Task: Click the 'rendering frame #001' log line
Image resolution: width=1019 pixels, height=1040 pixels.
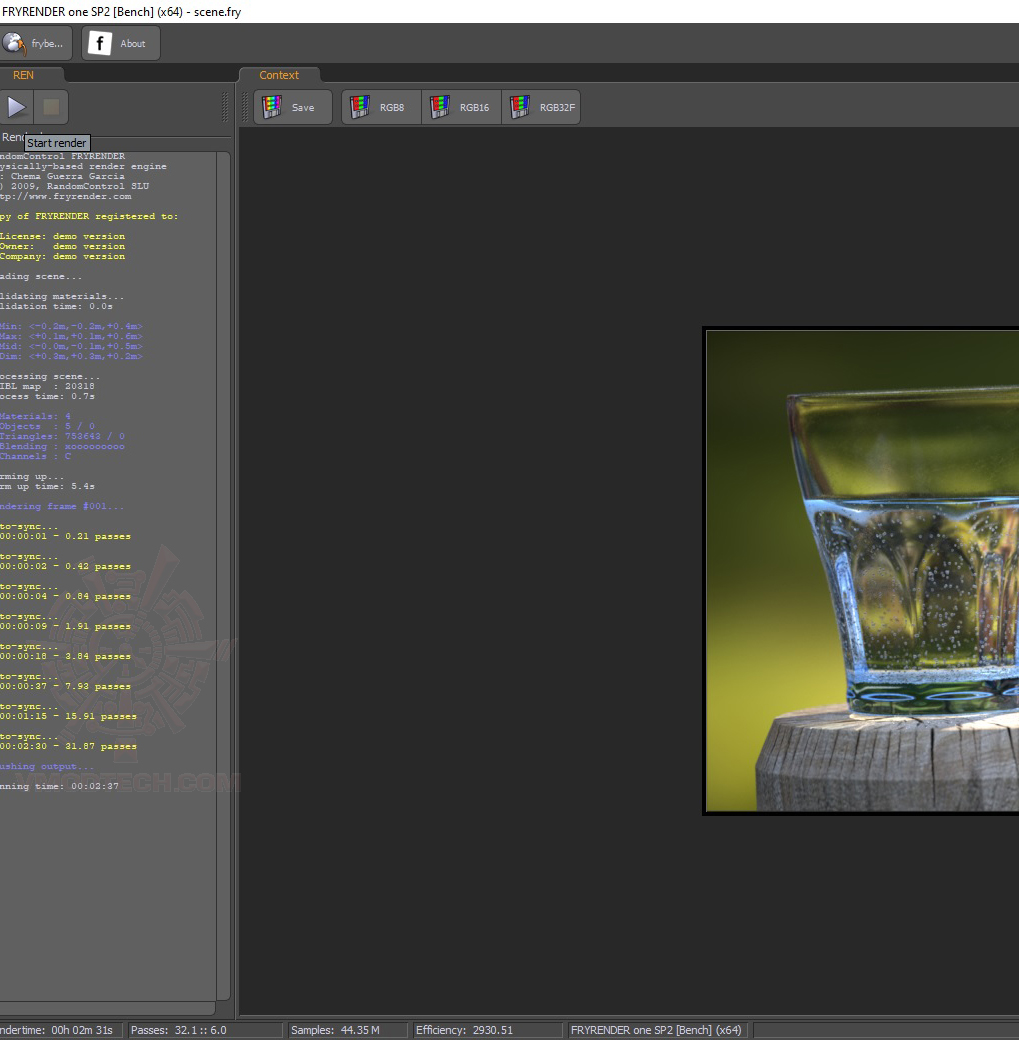Action: coord(62,506)
